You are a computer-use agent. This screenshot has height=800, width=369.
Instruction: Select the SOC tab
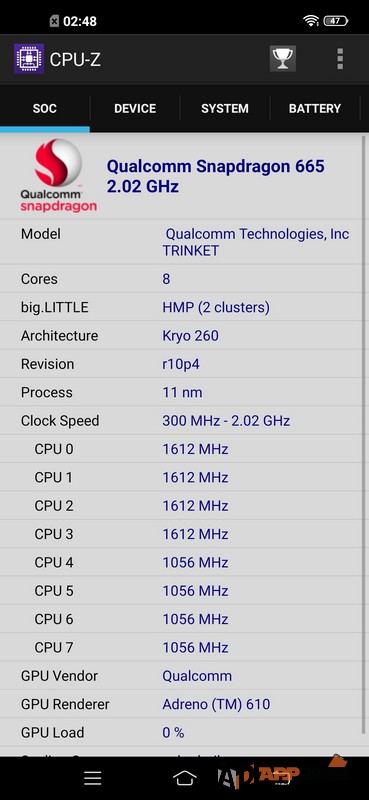[45, 108]
